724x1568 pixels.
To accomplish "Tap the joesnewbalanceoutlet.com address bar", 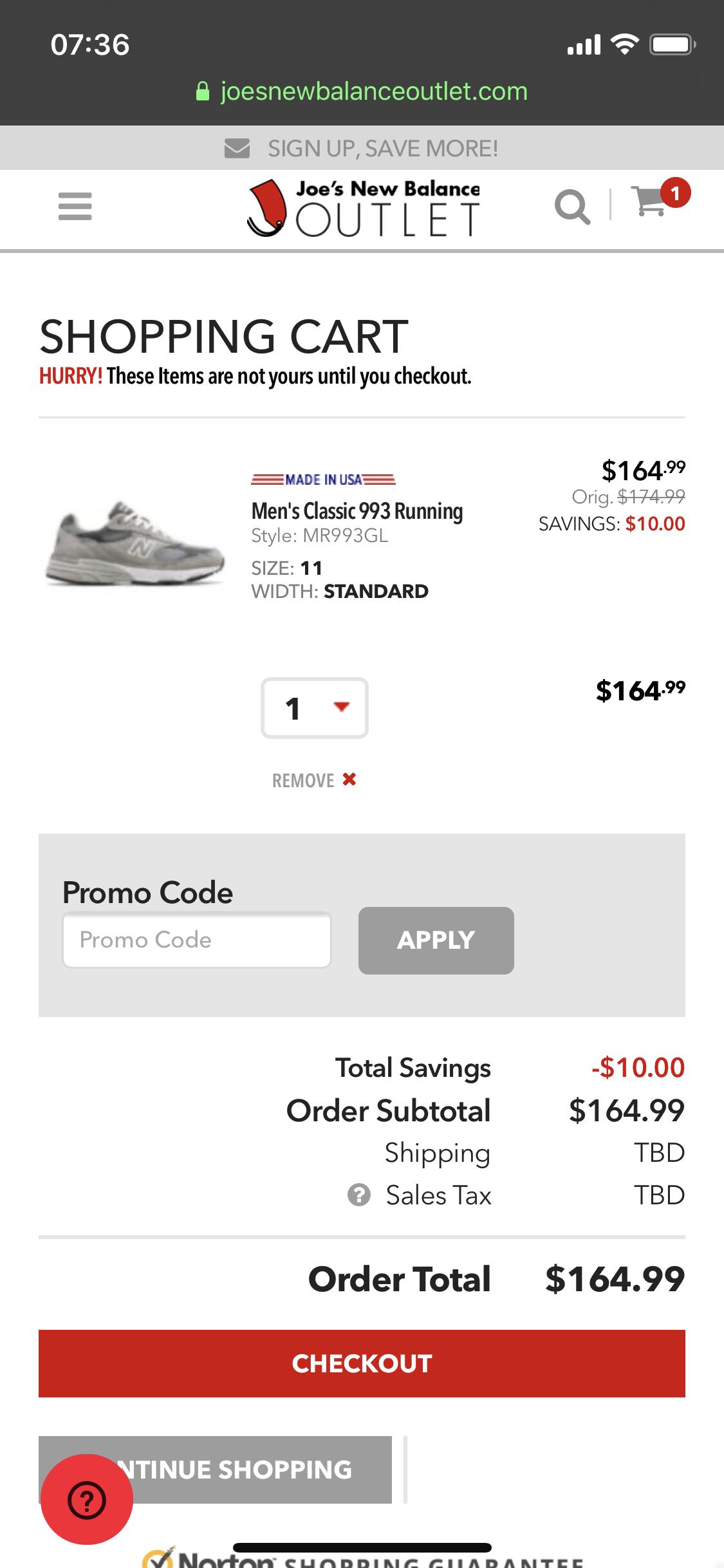I will (373, 91).
